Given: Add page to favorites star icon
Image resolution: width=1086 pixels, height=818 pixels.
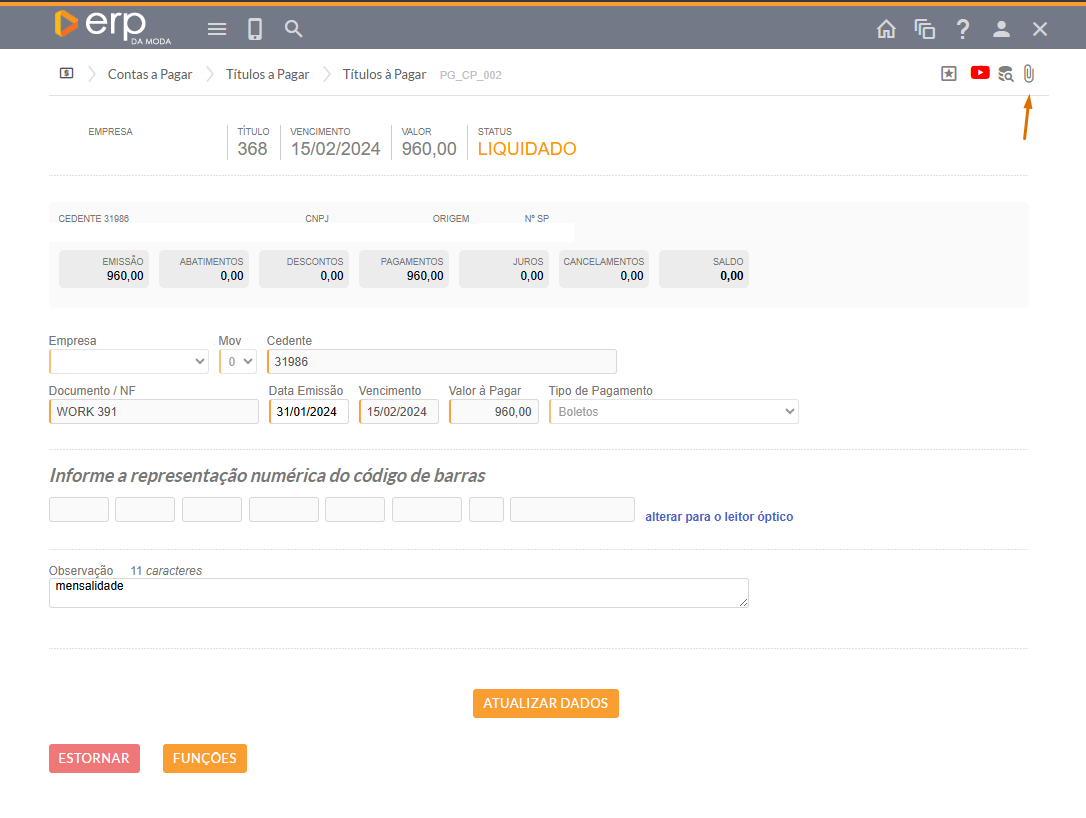Looking at the screenshot, I should pyautogui.click(x=949, y=73).
